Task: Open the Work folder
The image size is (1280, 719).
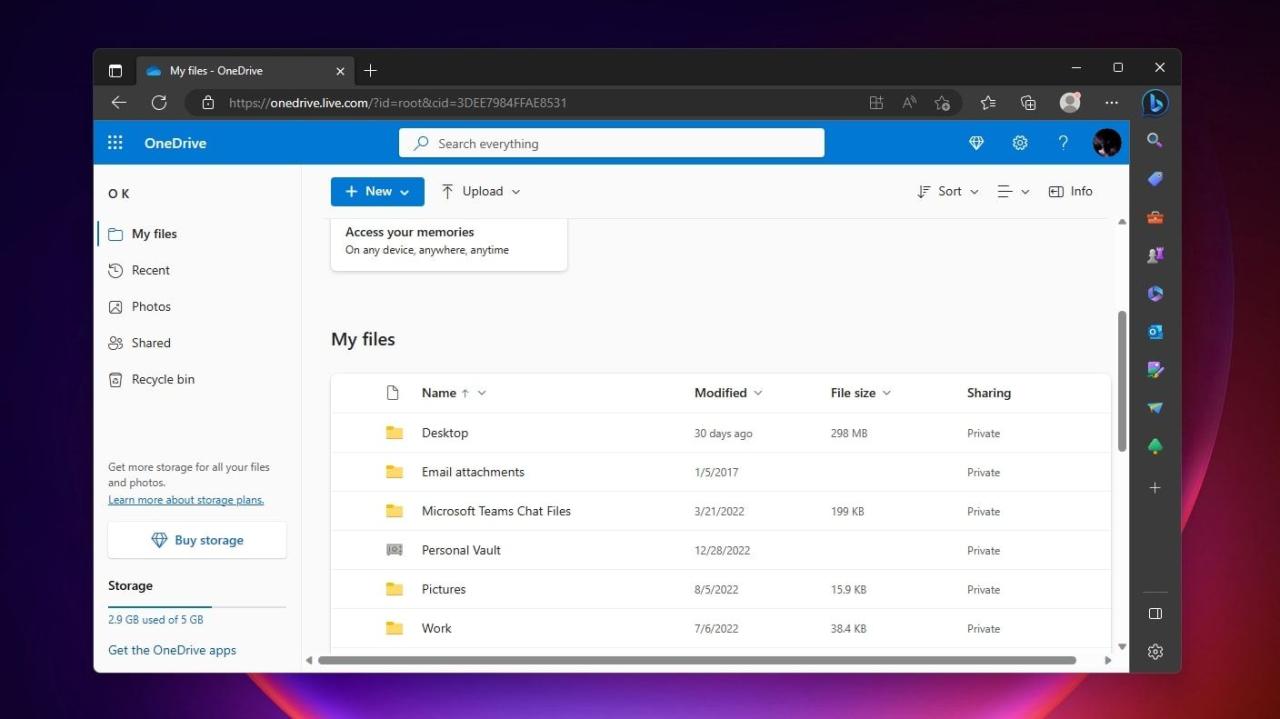Action: (x=436, y=628)
